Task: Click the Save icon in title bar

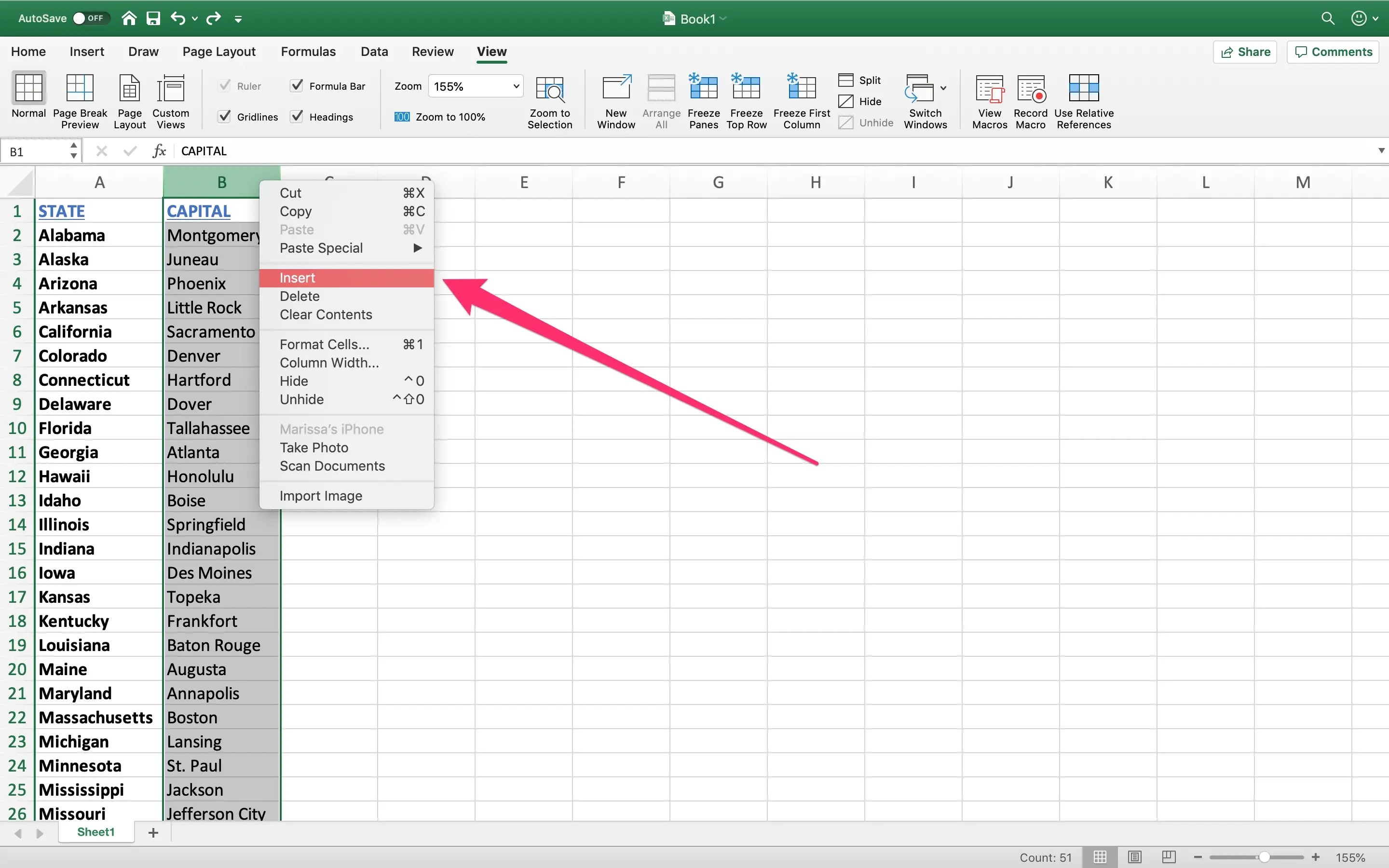Action: pos(153,18)
